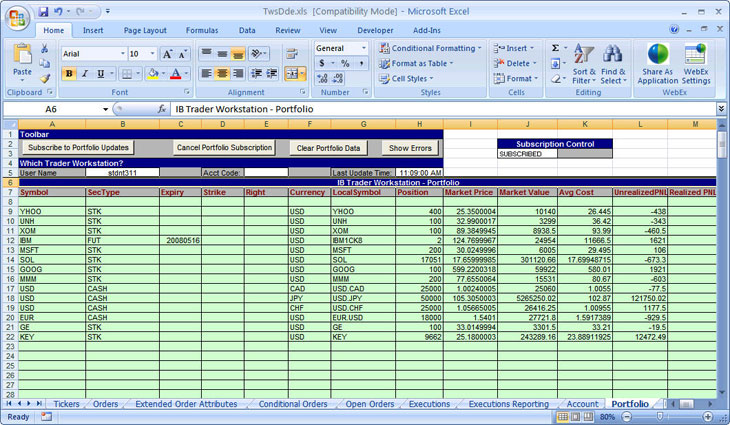Screen dimensions: 730x425
Task: Click the Shrink Font icon
Action: coord(182,54)
